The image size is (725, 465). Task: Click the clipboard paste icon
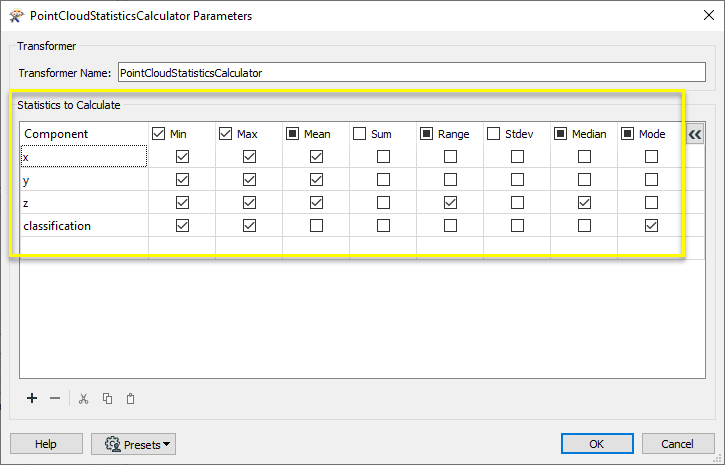(130, 398)
